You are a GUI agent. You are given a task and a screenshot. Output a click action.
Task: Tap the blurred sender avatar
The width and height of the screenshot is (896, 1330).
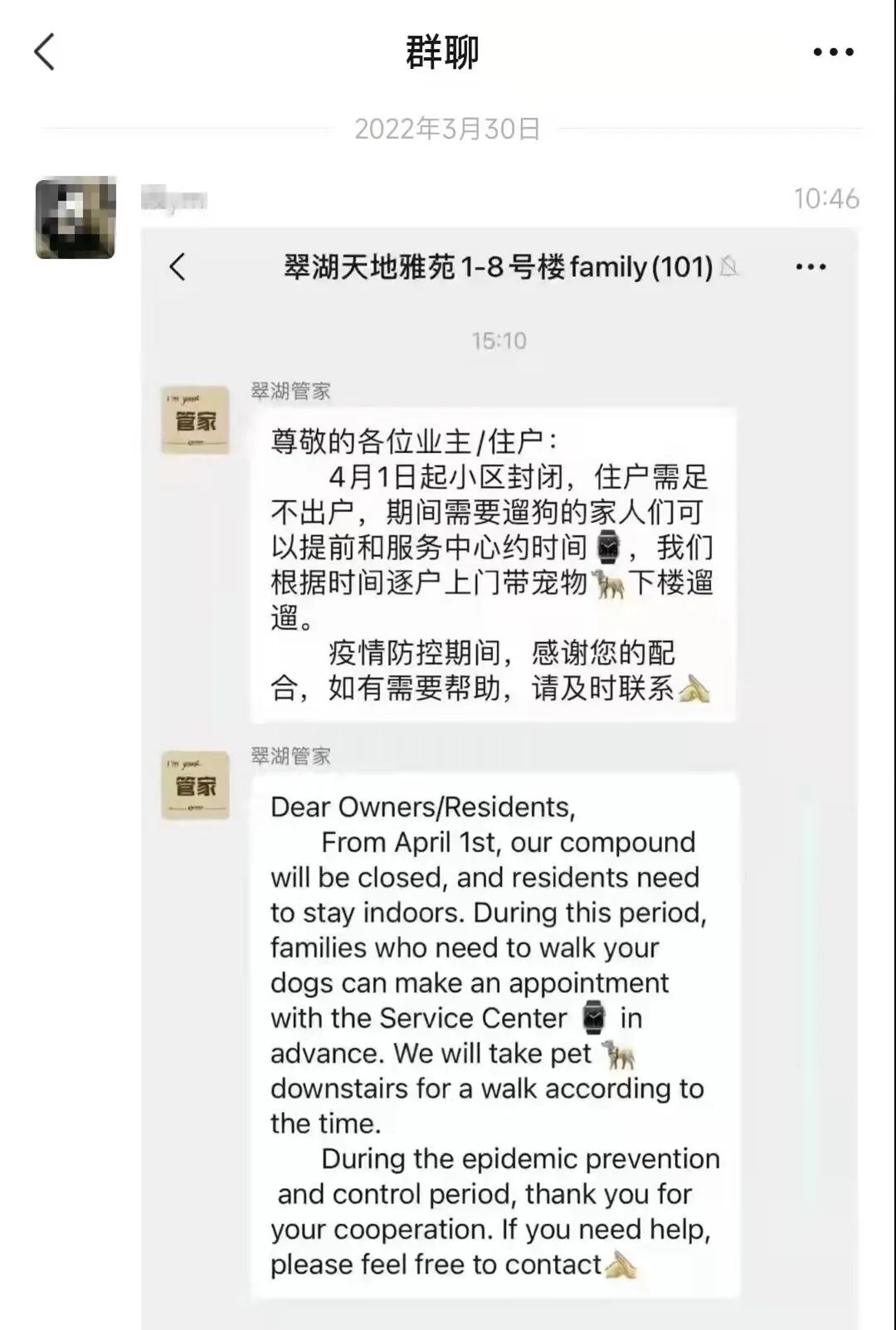click(x=75, y=217)
